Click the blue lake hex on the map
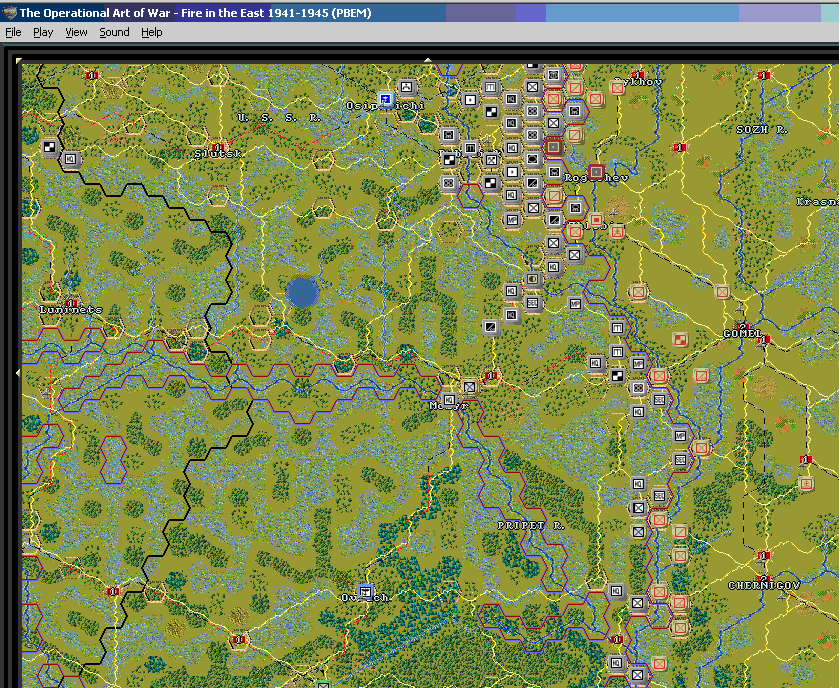 tap(303, 292)
